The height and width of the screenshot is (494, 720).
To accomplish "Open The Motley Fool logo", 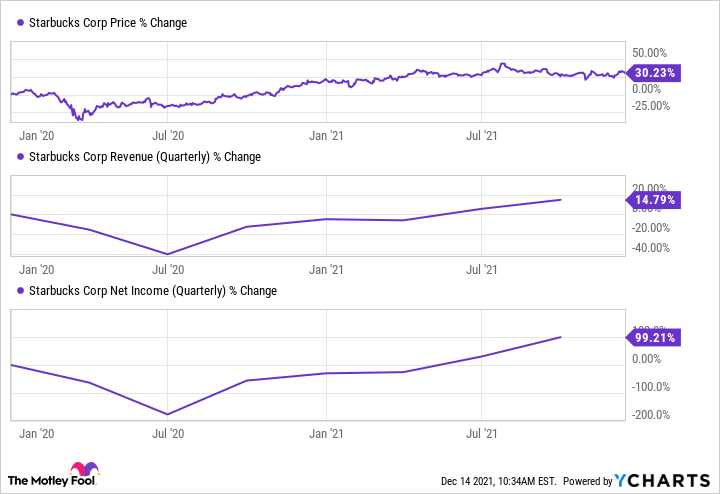I will coord(53,475).
